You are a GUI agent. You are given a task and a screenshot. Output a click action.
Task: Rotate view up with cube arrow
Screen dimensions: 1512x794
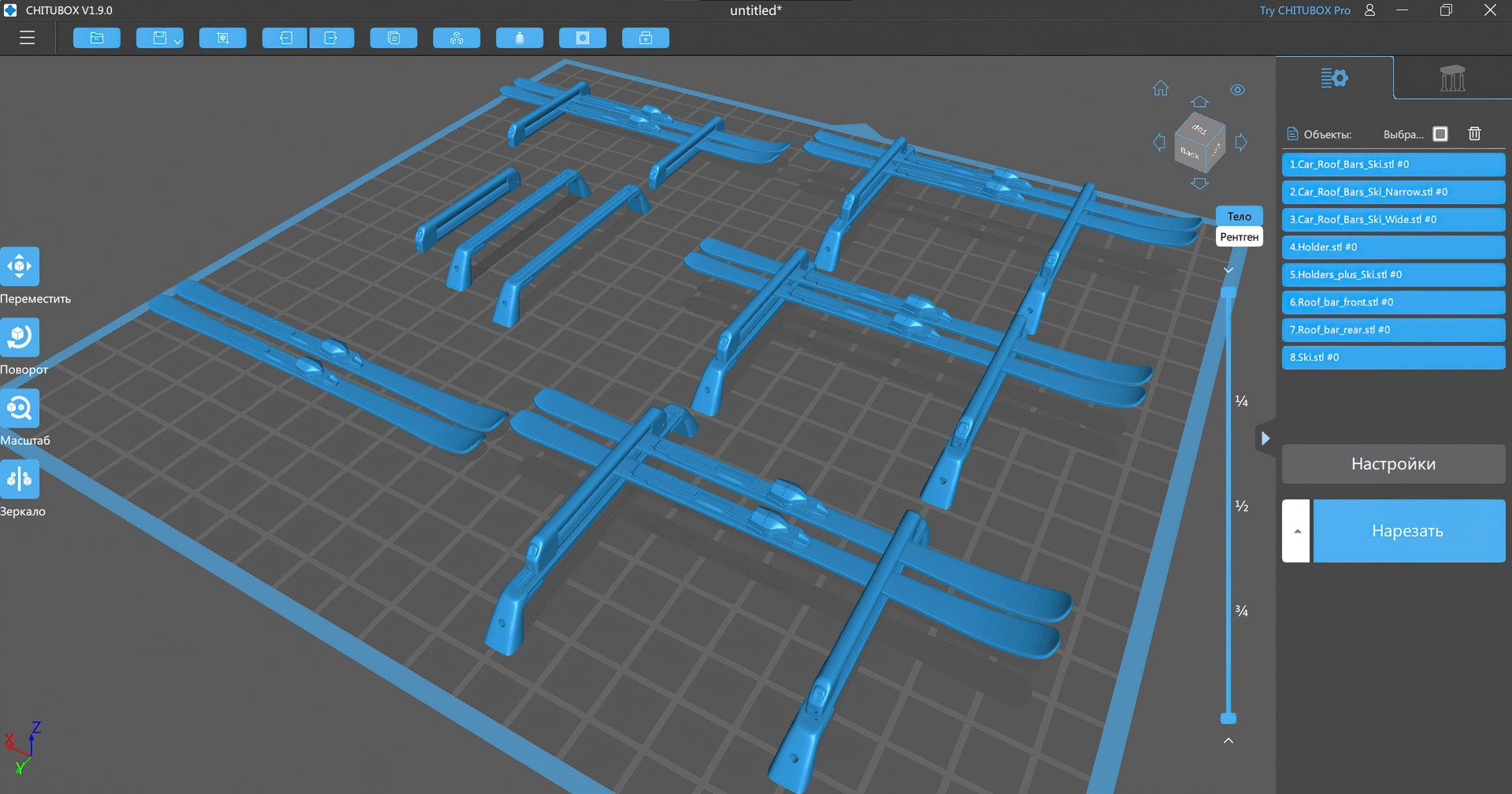pos(1199,102)
